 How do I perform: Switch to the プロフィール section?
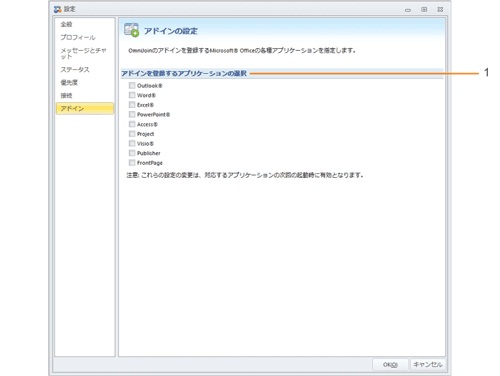point(78,37)
